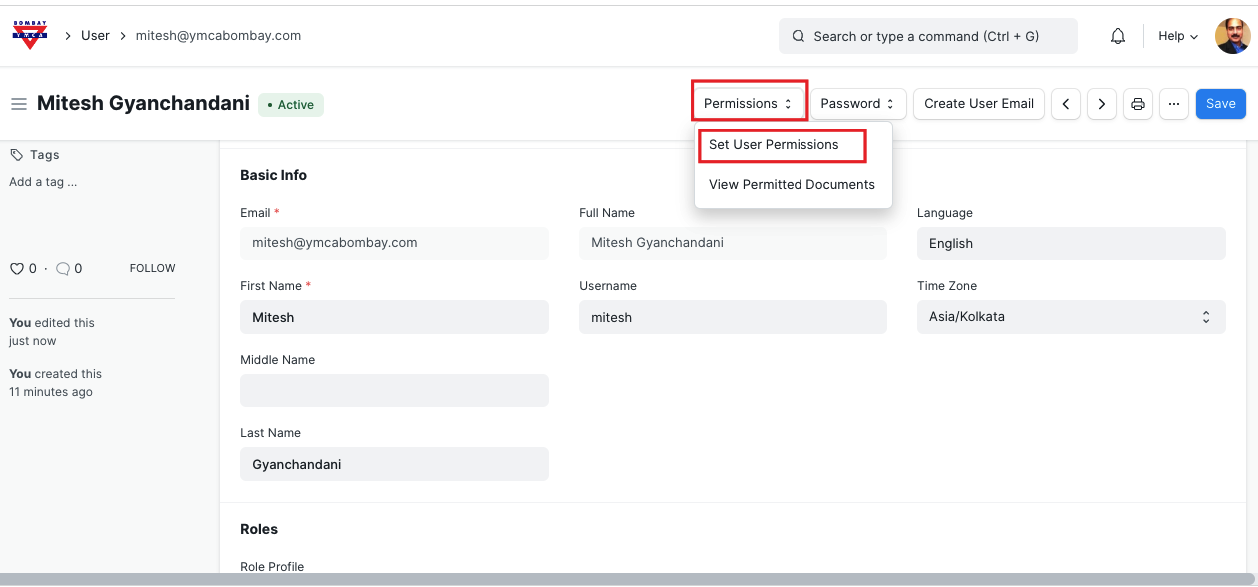Expand the Time Zone select box
The height and width of the screenshot is (587, 1258).
(1070, 317)
